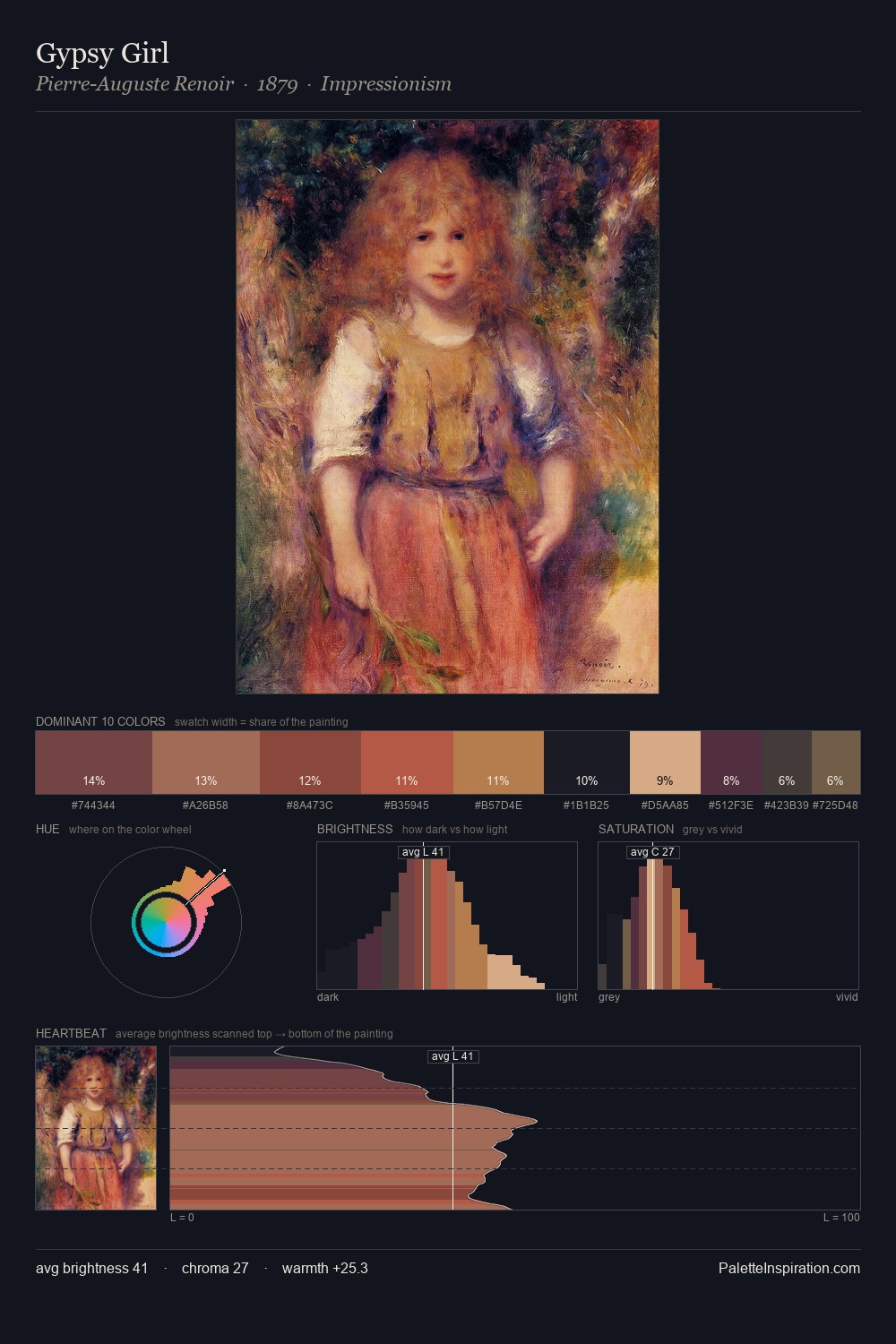Click the chroma 27 footer stat
The image size is (896, 1344).
pos(215,1269)
